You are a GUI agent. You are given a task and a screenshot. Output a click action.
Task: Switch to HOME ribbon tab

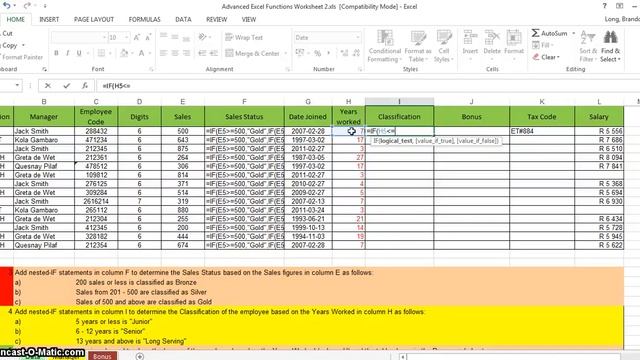click(x=16, y=19)
